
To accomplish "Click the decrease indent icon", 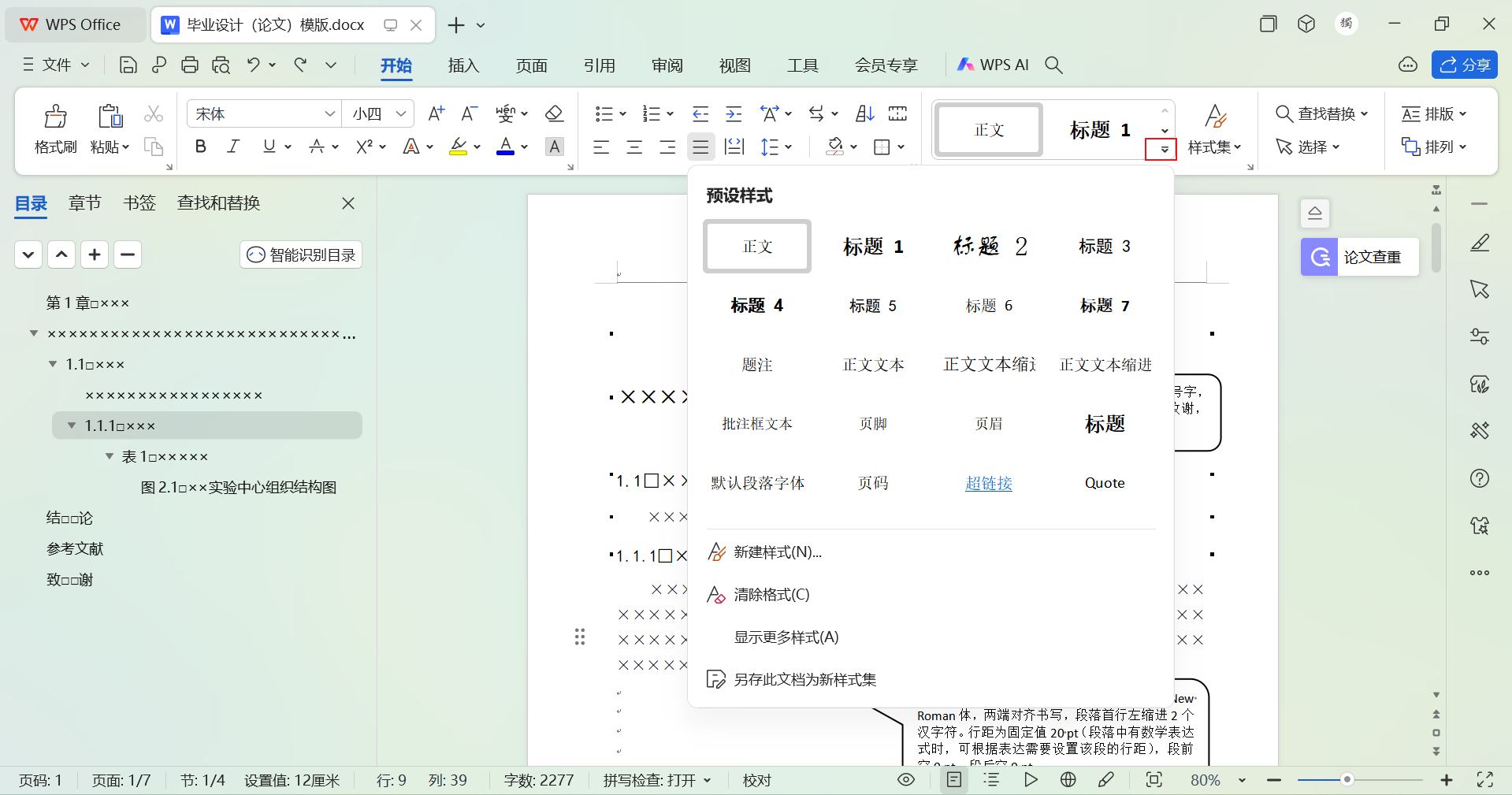I will 700,113.
